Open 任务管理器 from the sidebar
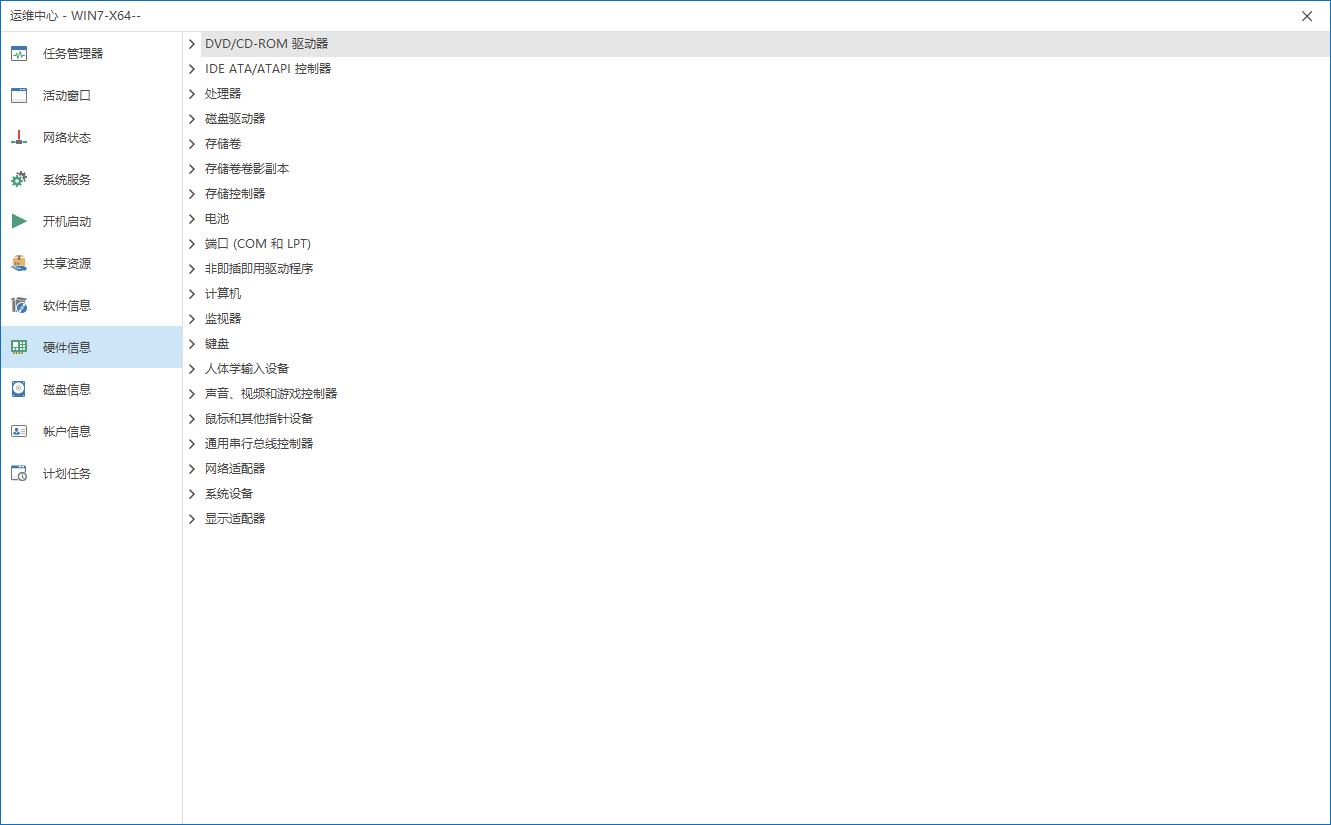The height and width of the screenshot is (825, 1331). [91, 54]
